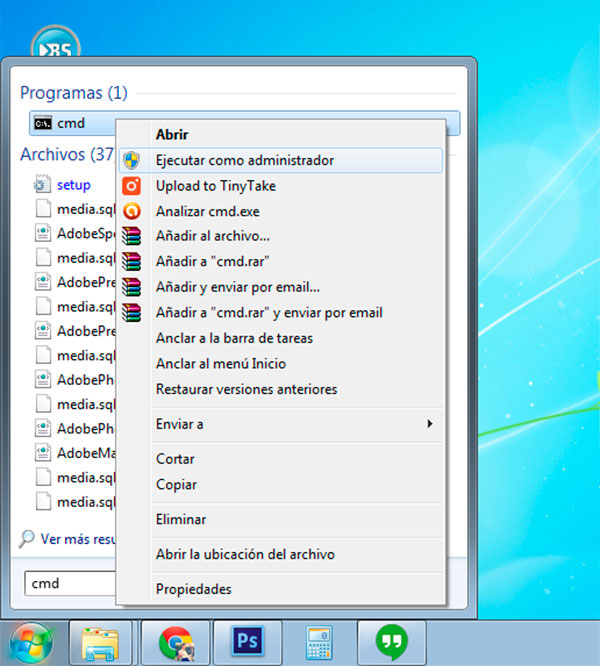Select Añadir a "cmd.rar" and send by email
This screenshot has width=600, height=666.
click(268, 313)
